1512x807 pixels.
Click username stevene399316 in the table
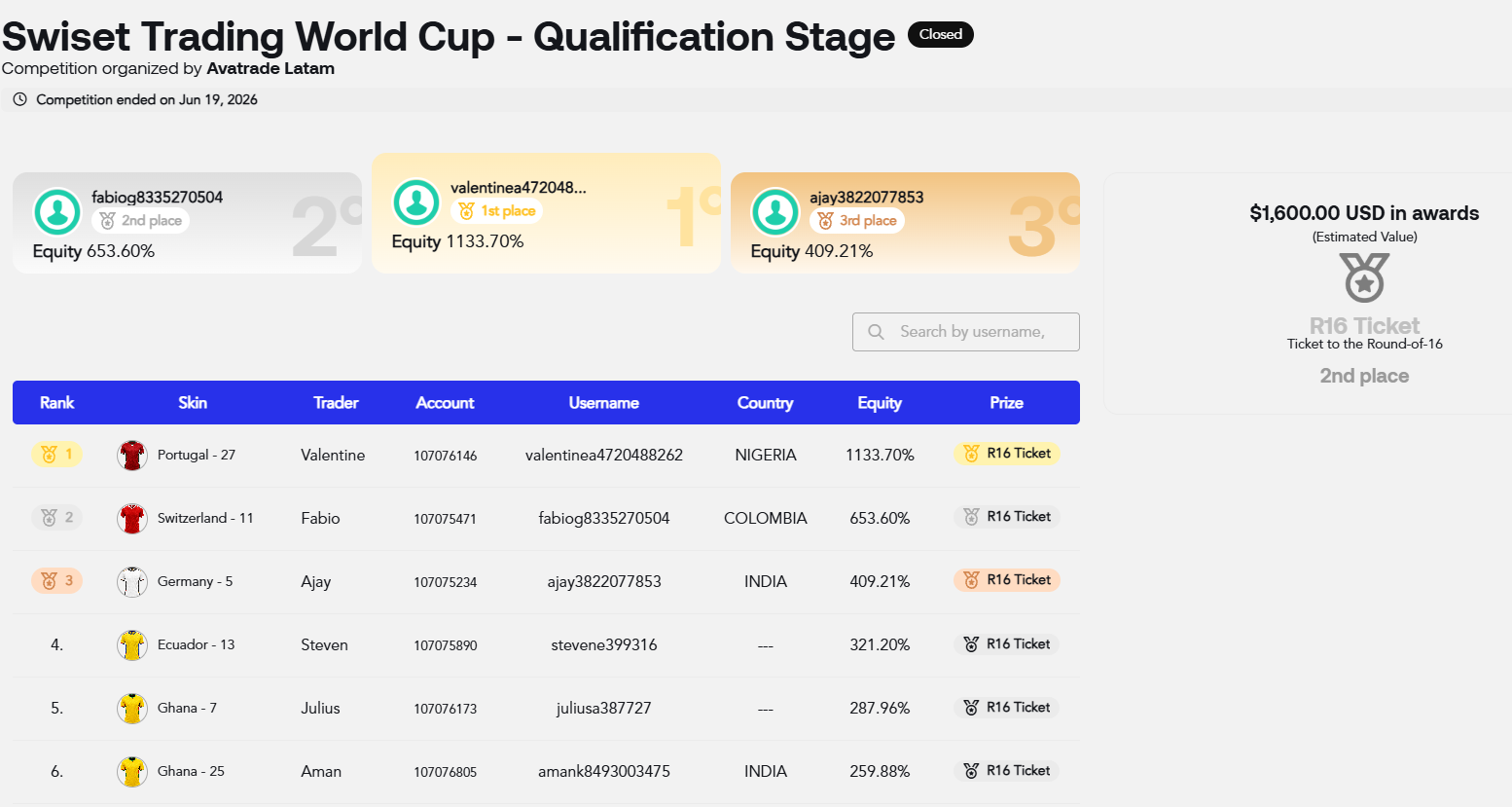click(x=604, y=644)
